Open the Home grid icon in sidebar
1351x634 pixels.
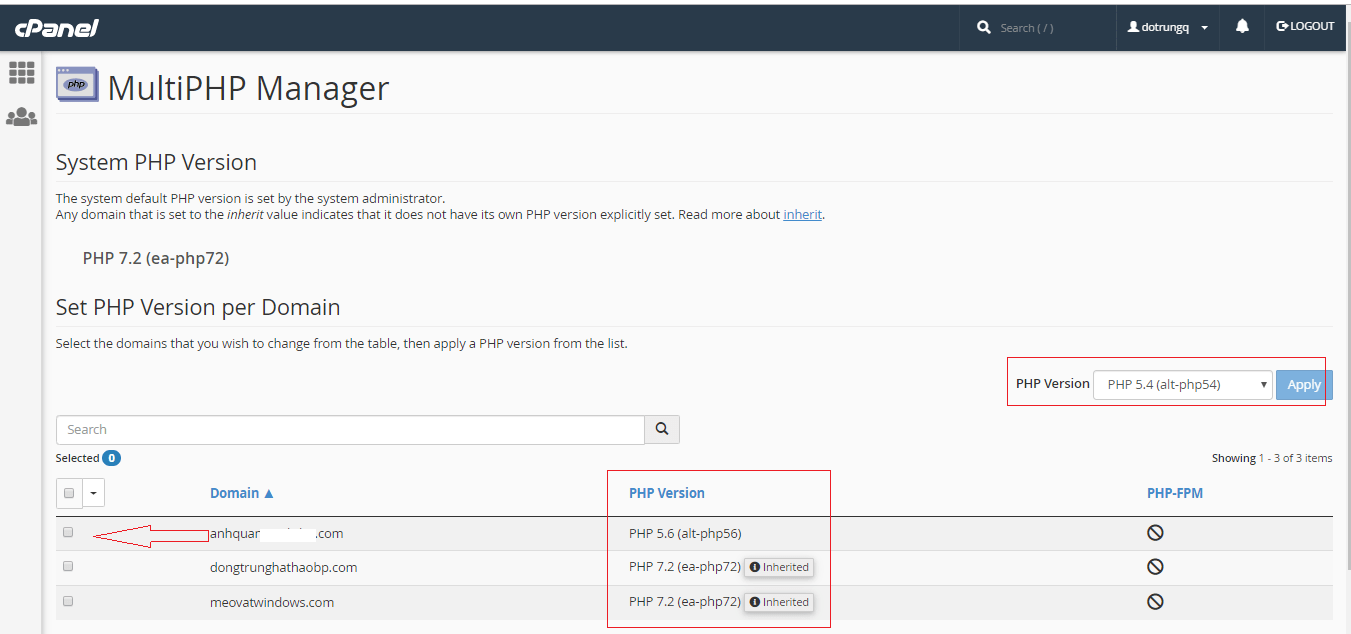tap(22, 72)
